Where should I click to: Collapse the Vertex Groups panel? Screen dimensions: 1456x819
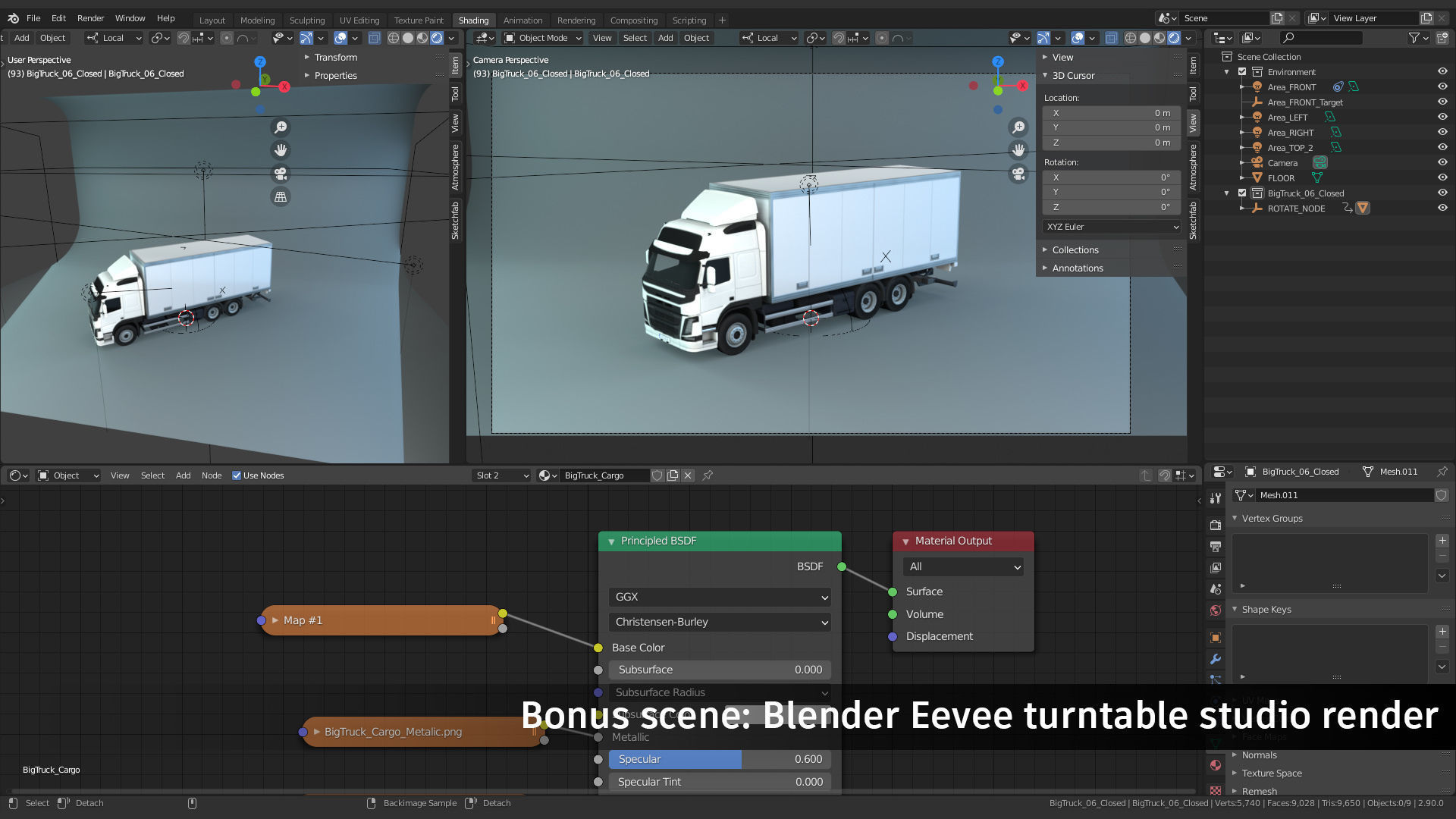[1272, 519]
